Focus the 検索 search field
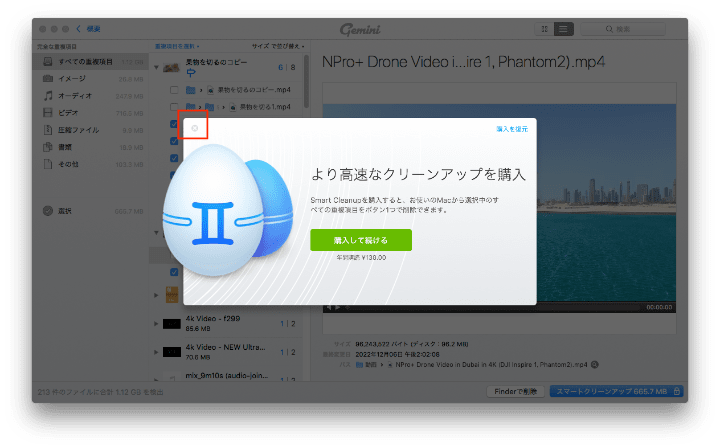 coord(623,29)
